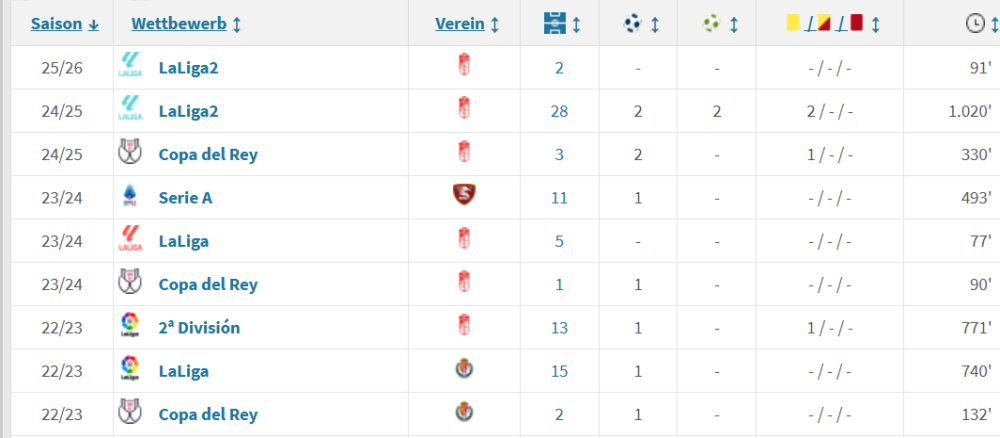Click Valladolid crest in the 22/23 LaLiga row

click(462, 370)
